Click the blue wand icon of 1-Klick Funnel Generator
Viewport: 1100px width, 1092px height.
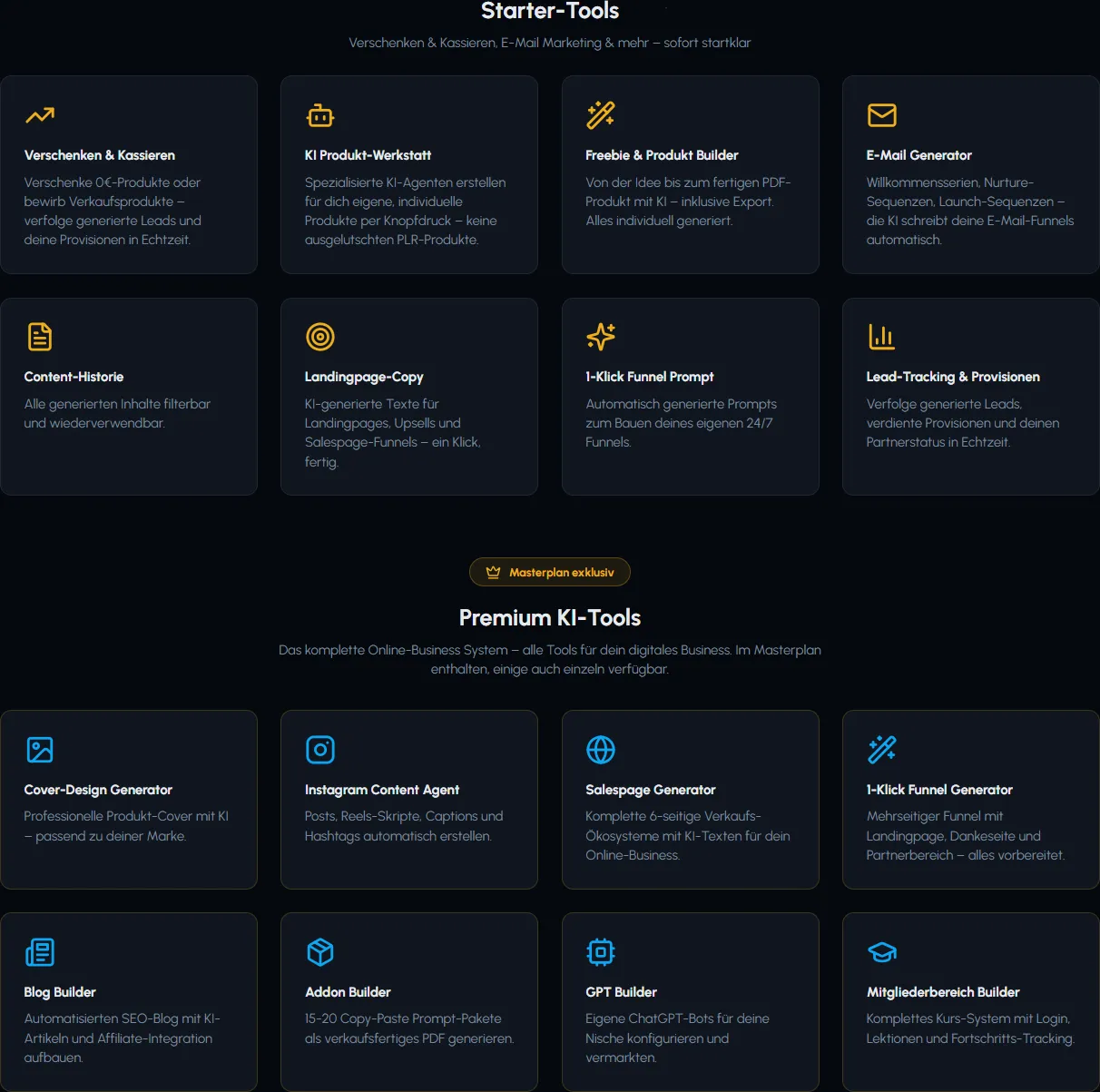coord(882,750)
